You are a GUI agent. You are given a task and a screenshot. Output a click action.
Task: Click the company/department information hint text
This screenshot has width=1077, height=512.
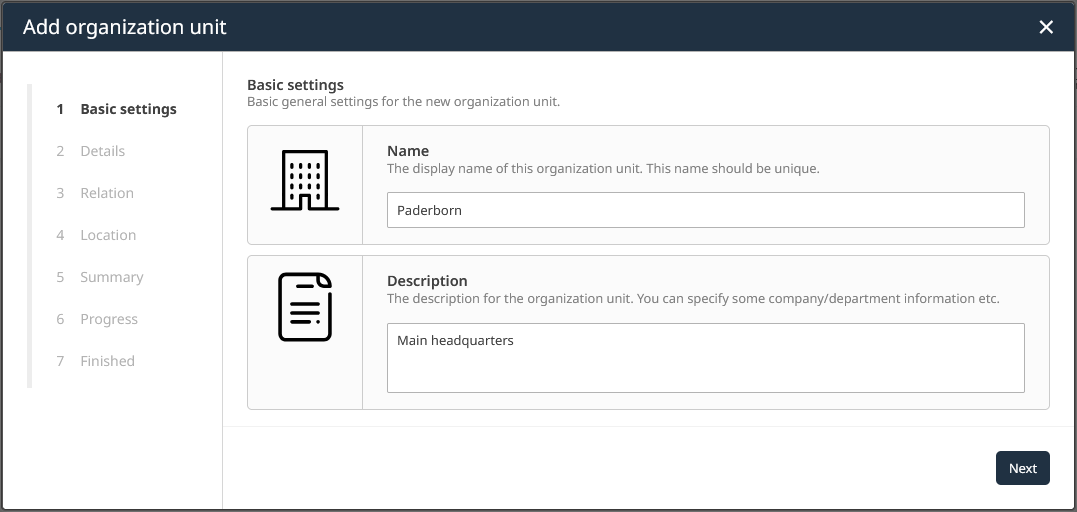[x=692, y=299]
